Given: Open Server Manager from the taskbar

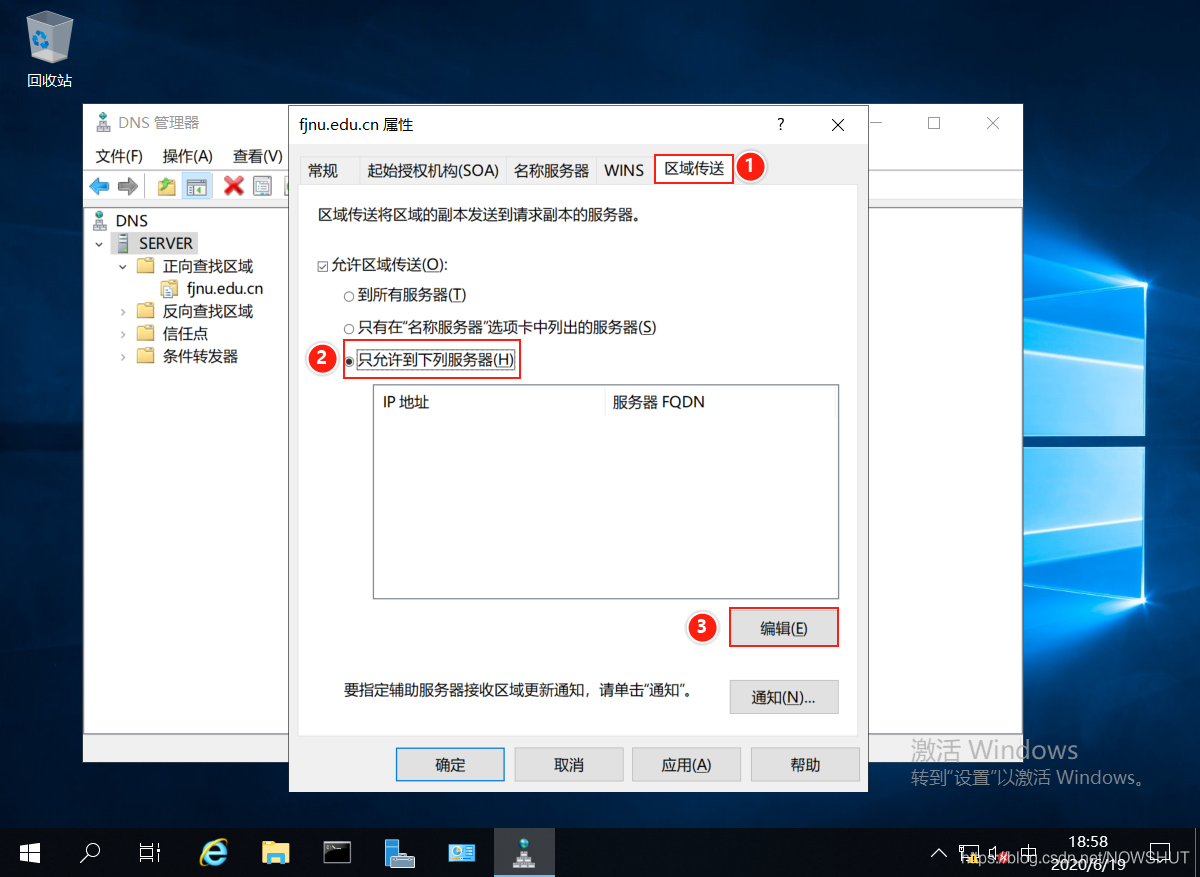Looking at the screenshot, I should (x=400, y=852).
